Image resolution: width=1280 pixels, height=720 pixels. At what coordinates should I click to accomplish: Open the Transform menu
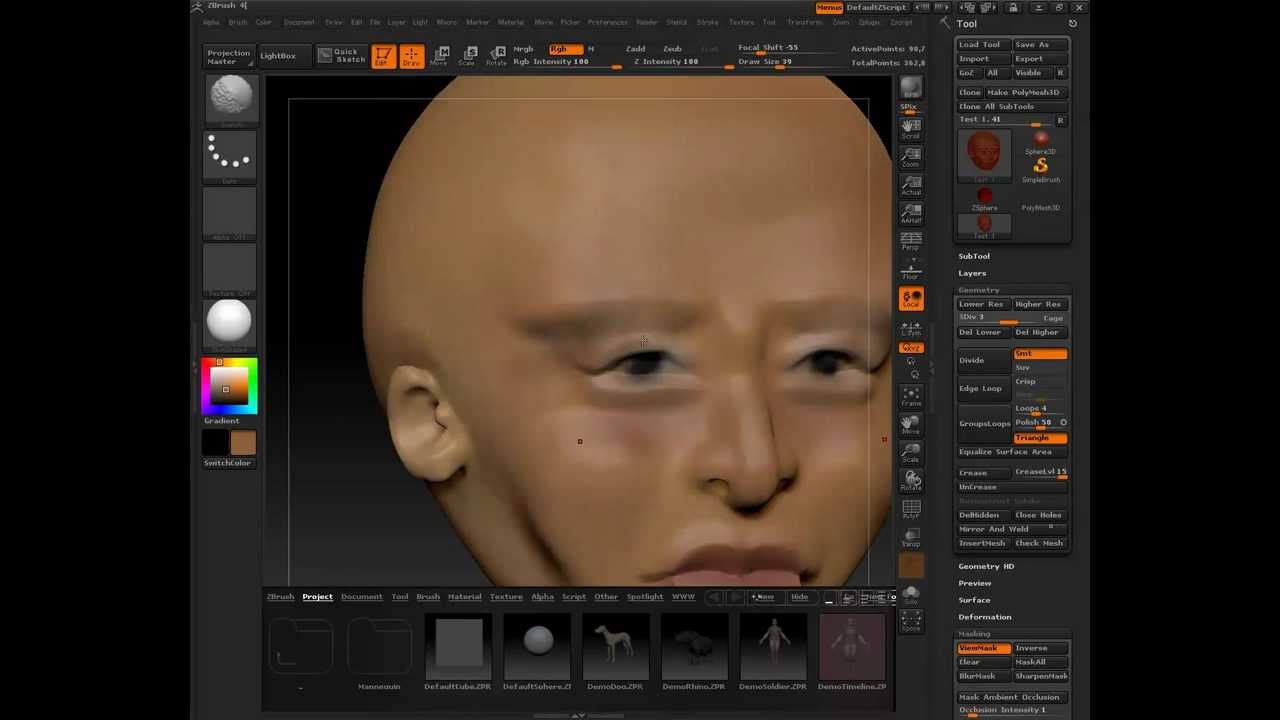[x=804, y=22]
